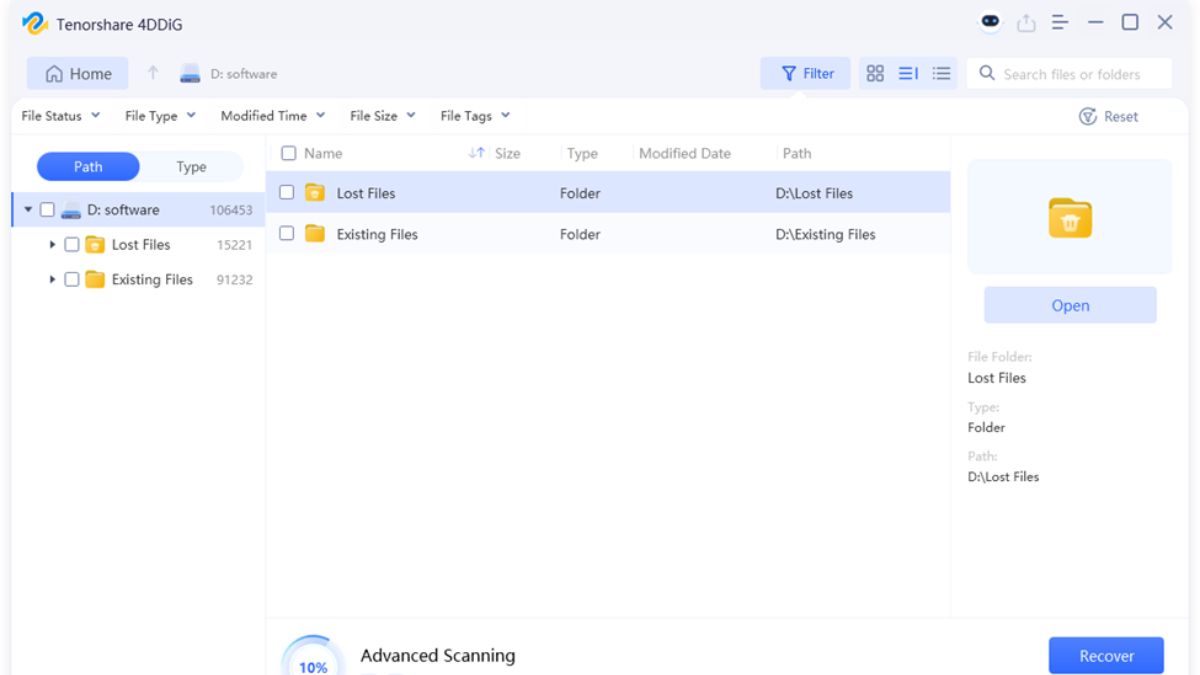
Task: Click the D:\Existing Files path cell
Action: 825,234
